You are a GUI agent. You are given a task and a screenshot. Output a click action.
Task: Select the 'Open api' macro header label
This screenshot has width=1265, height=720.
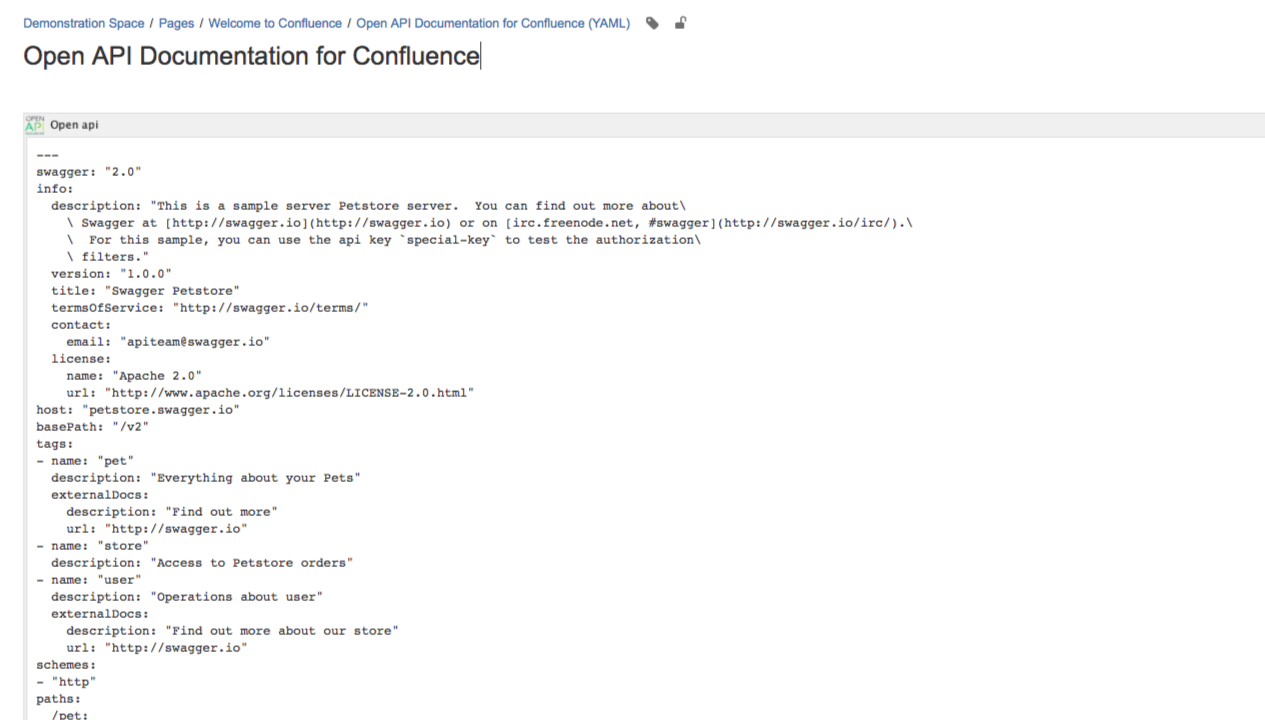74,125
